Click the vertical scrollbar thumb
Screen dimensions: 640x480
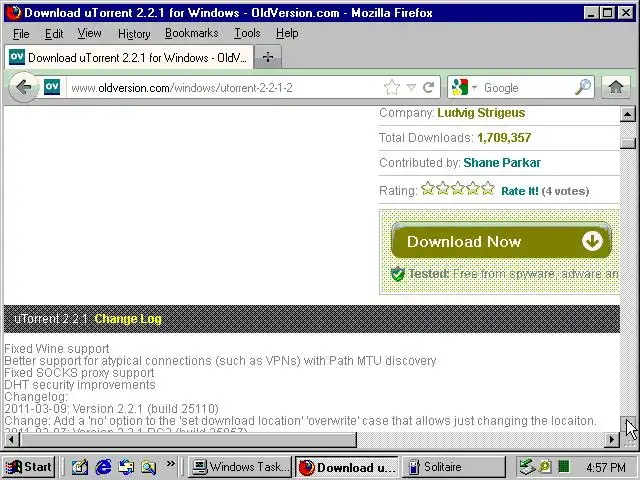point(628,142)
